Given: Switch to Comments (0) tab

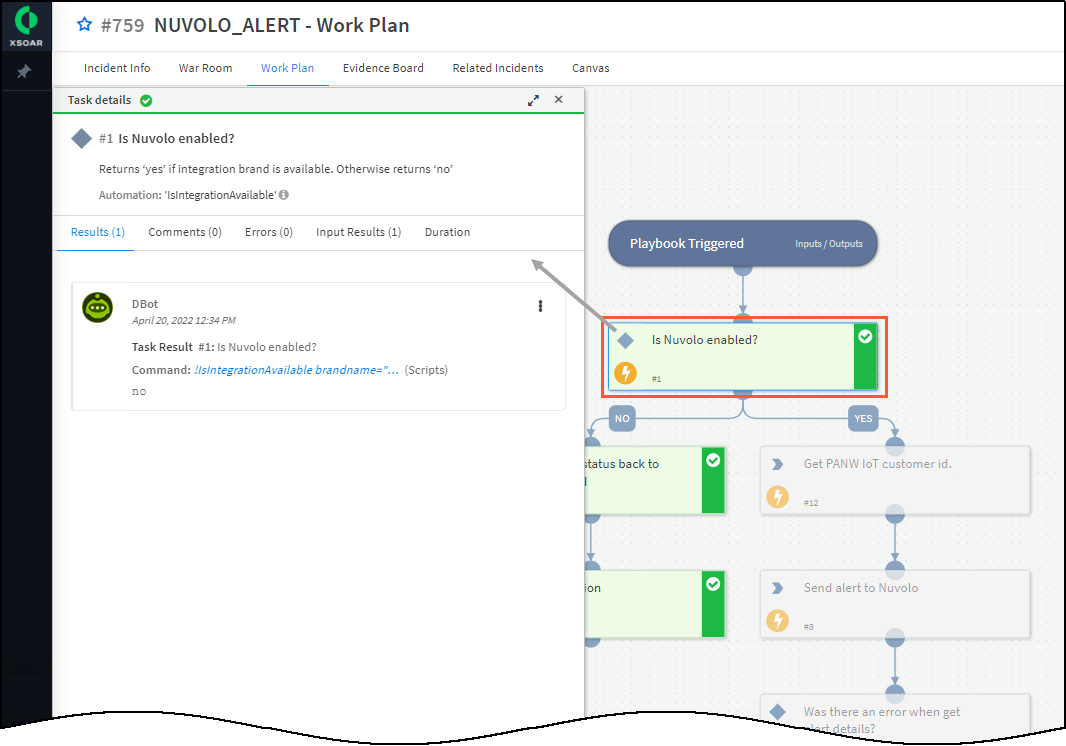Looking at the screenshot, I should tap(185, 232).
